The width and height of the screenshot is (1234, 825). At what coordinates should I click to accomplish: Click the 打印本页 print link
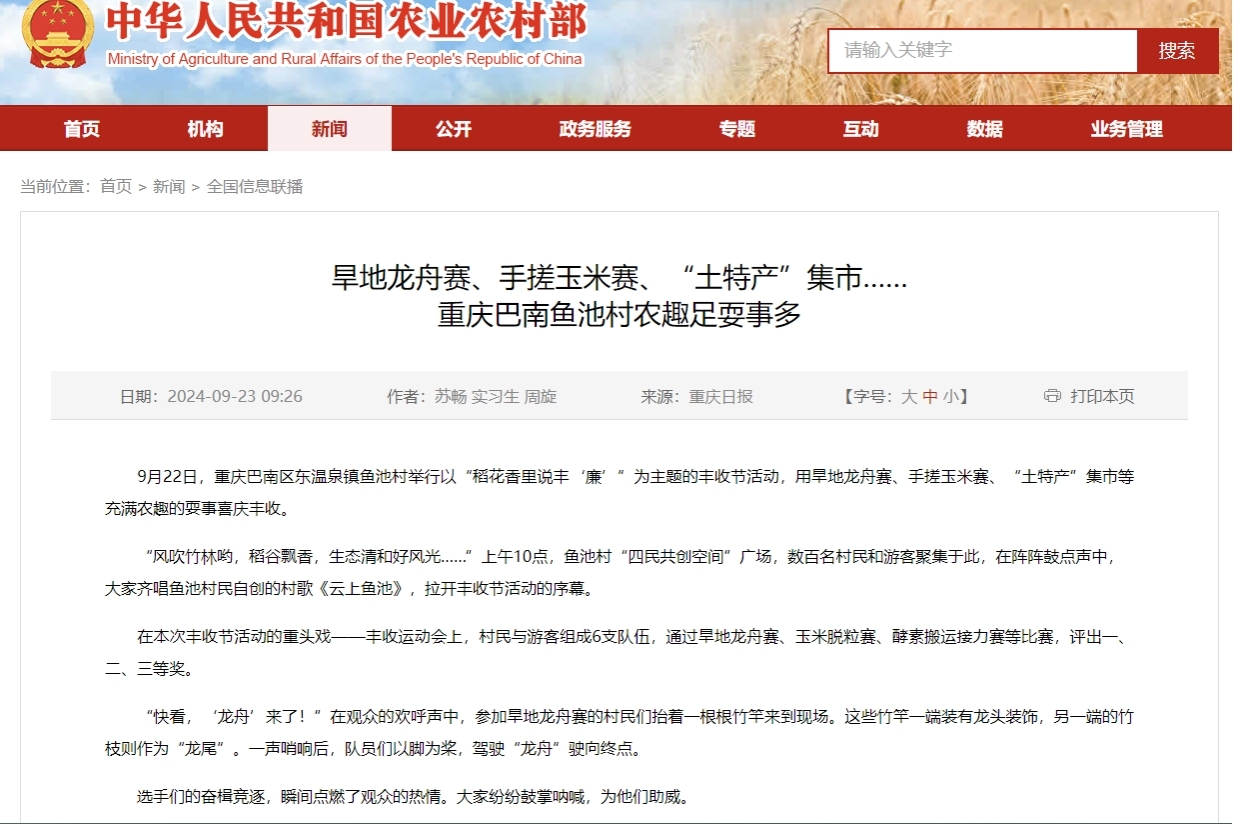click(x=1102, y=396)
